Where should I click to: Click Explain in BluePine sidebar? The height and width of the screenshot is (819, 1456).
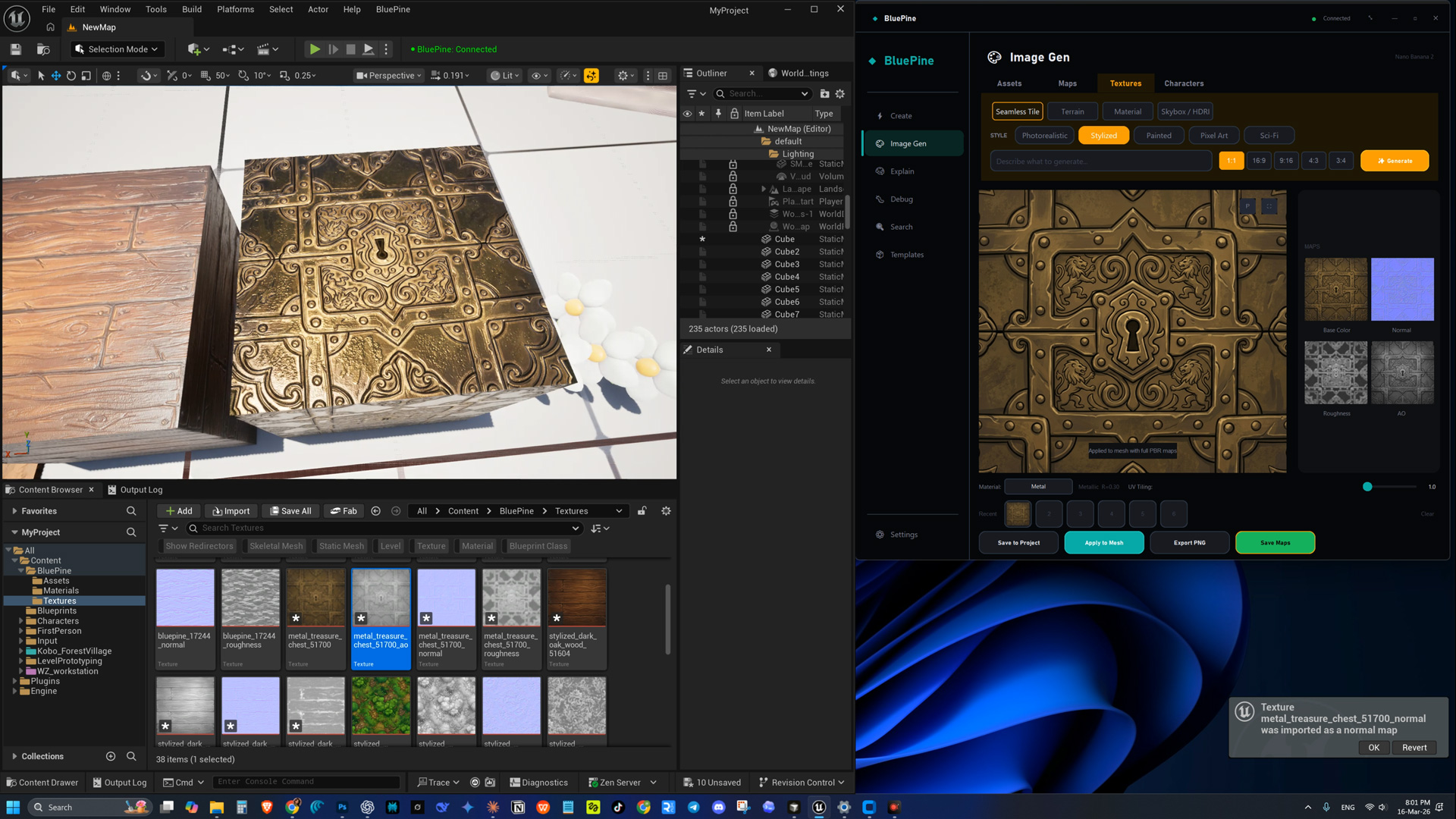902,171
